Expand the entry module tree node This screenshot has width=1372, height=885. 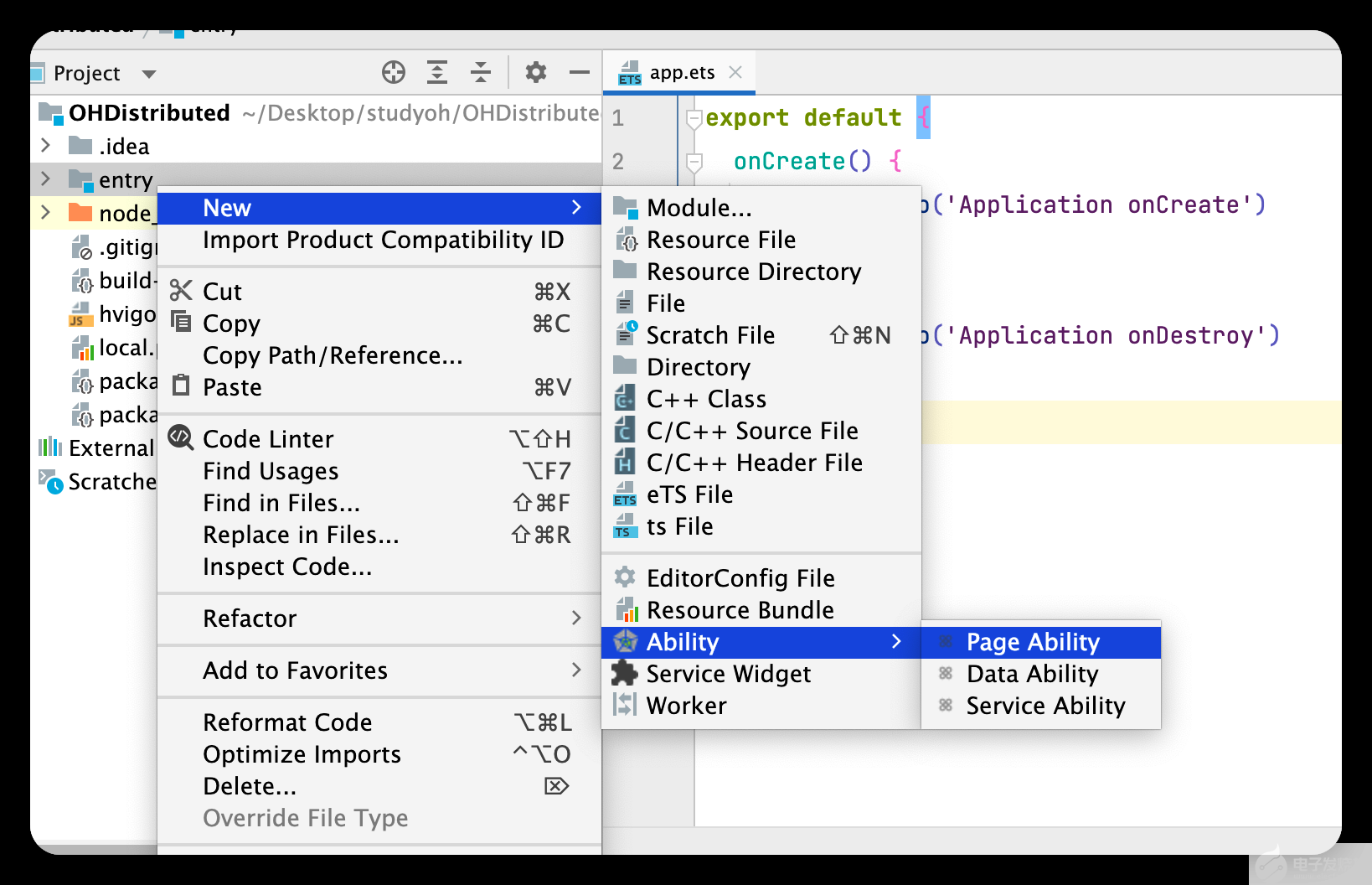click(46, 179)
